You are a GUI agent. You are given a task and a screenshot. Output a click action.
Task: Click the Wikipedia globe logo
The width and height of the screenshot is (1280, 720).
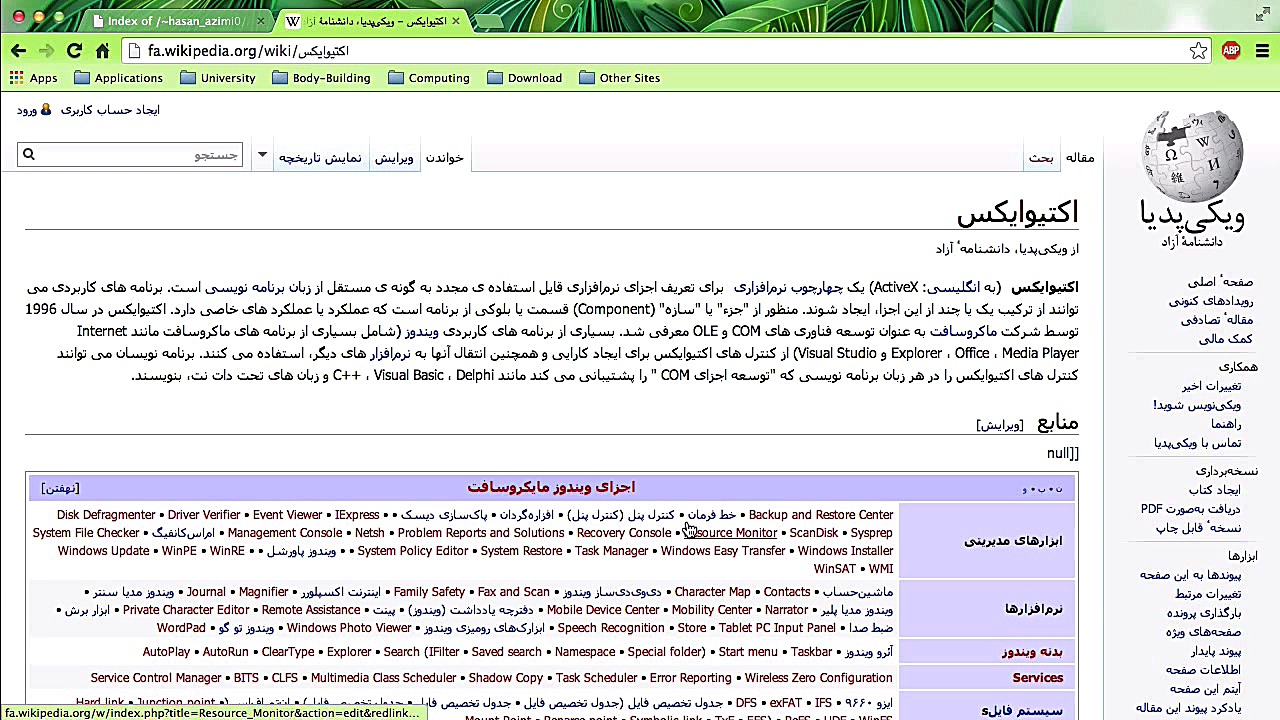click(x=1192, y=155)
